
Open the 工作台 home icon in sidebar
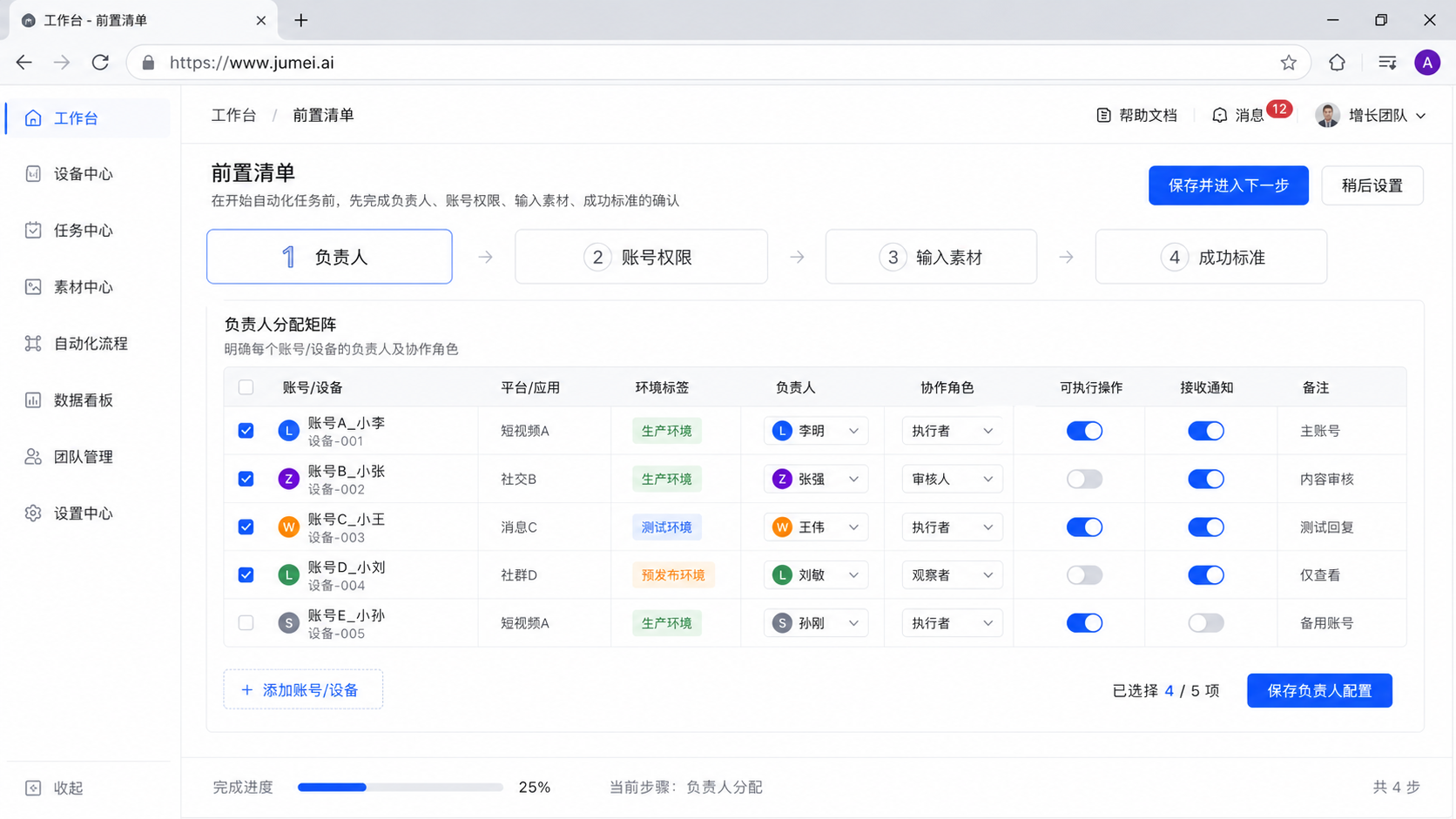click(33, 118)
